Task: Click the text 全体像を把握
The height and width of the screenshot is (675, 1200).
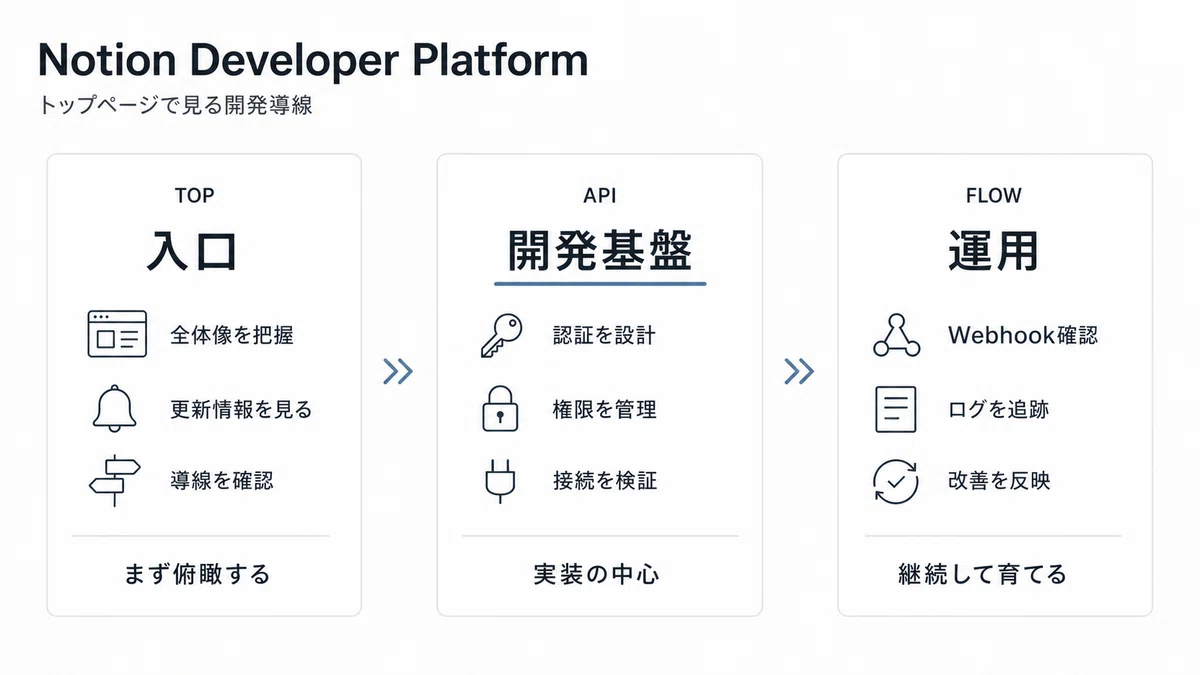Action: coord(232,335)
